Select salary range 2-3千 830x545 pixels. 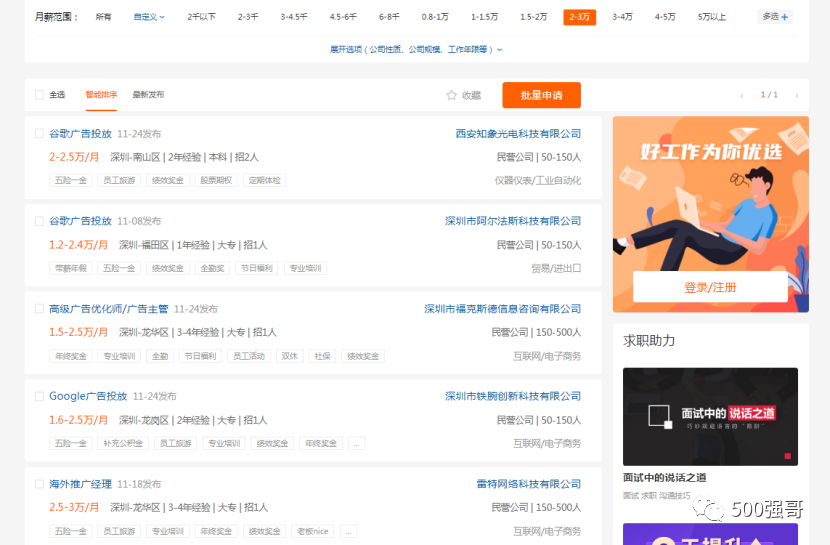(248, 17)
